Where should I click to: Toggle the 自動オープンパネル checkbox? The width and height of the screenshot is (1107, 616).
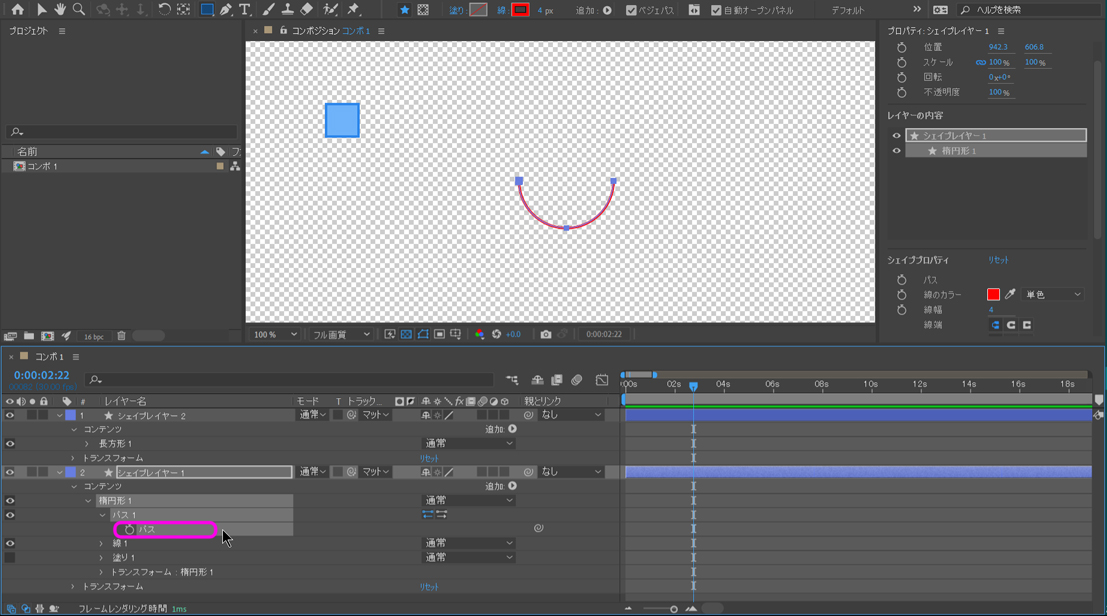tap(716, 11)
